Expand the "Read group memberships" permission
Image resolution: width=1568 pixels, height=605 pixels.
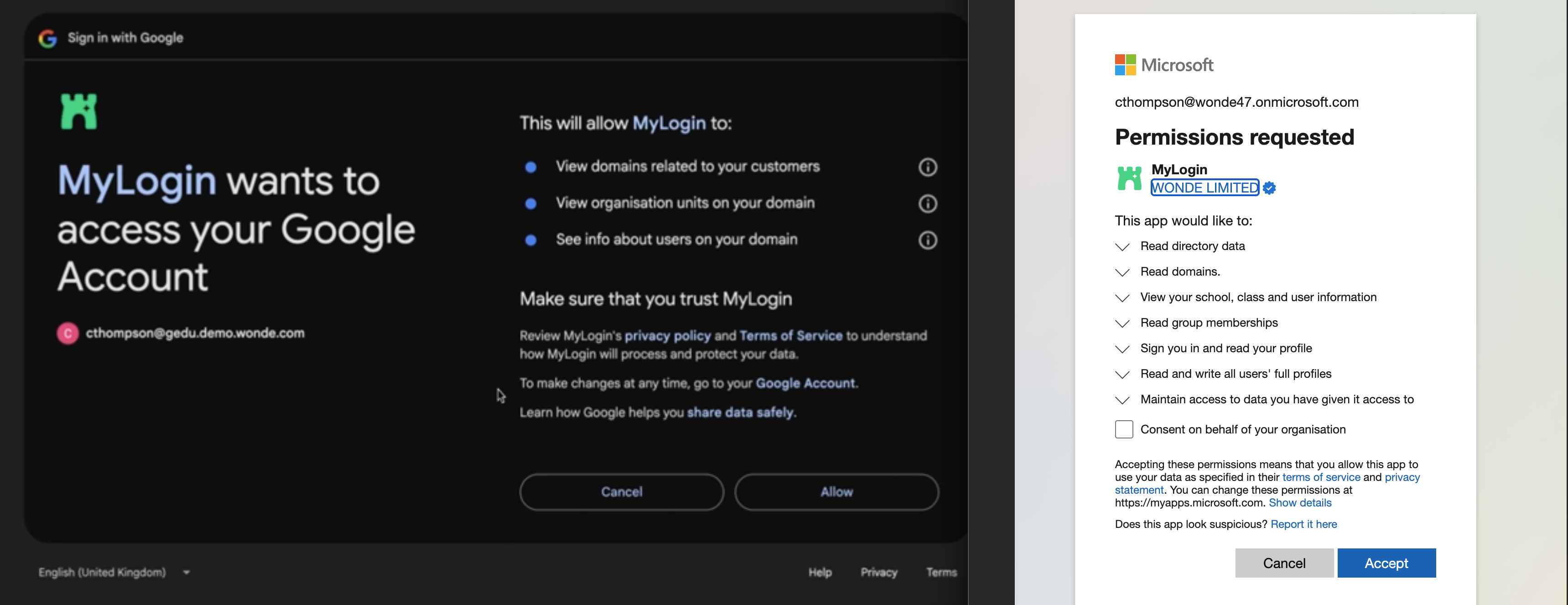[1122, 323]
